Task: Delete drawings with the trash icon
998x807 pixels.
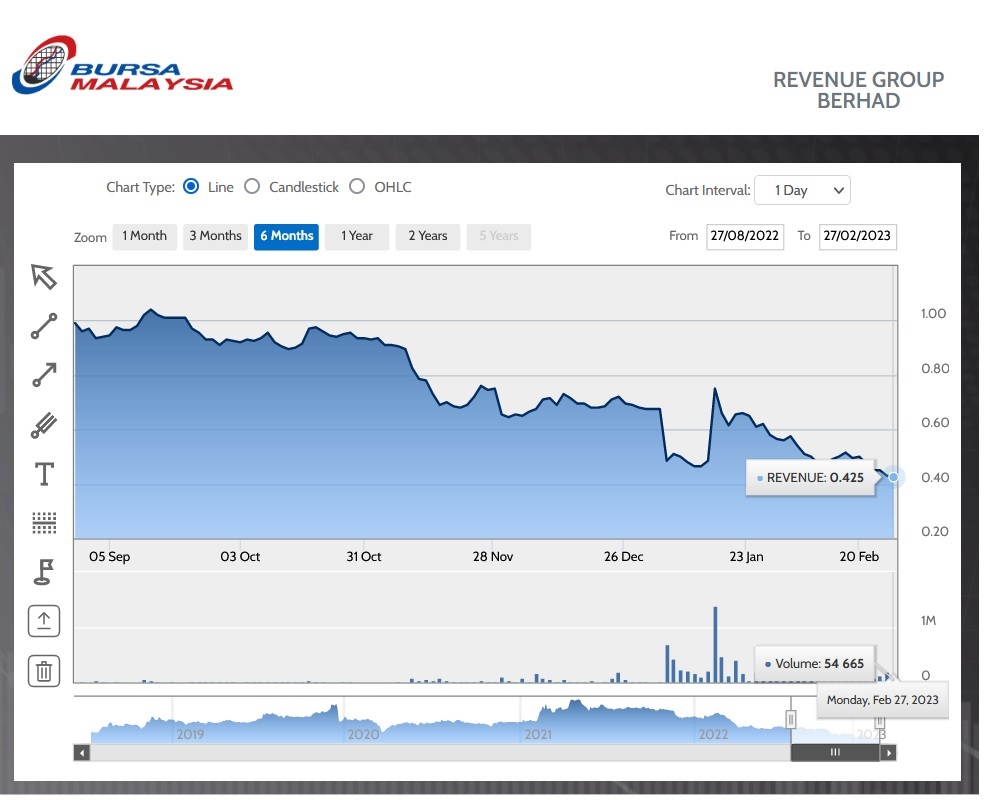Action: [44, 671]
